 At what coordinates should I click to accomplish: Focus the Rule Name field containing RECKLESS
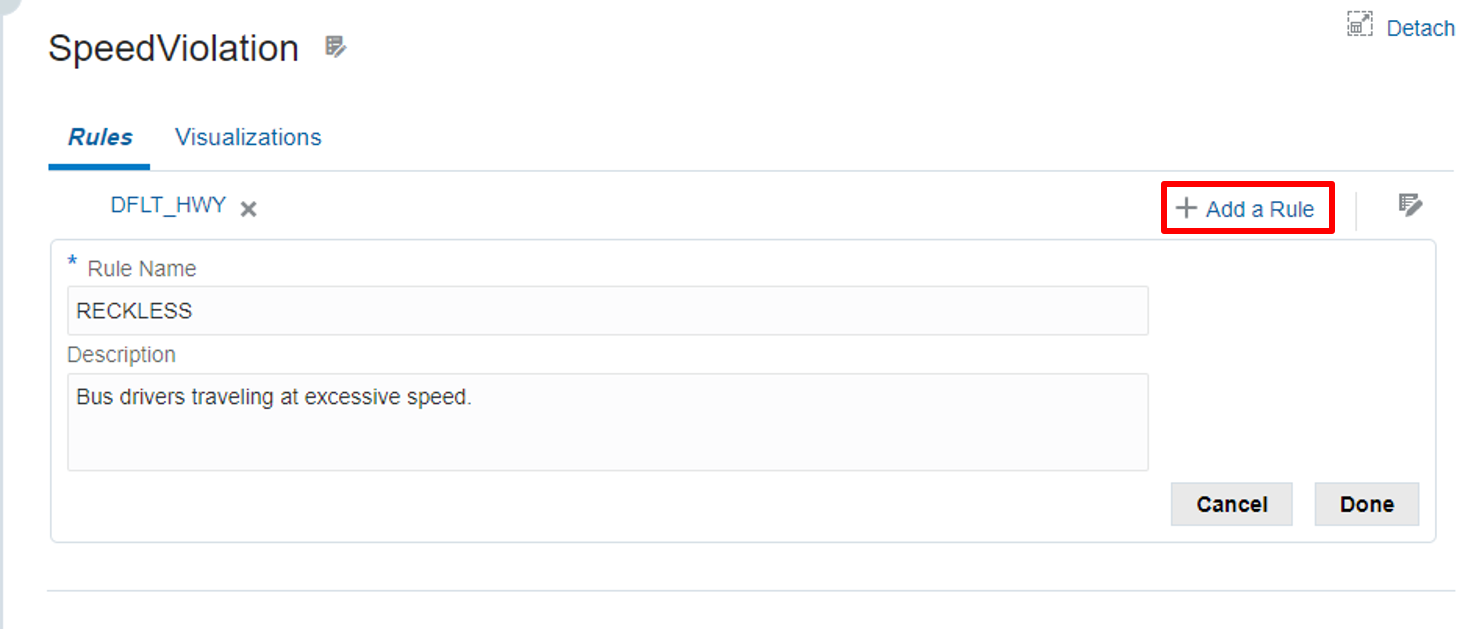click(607, 311)
